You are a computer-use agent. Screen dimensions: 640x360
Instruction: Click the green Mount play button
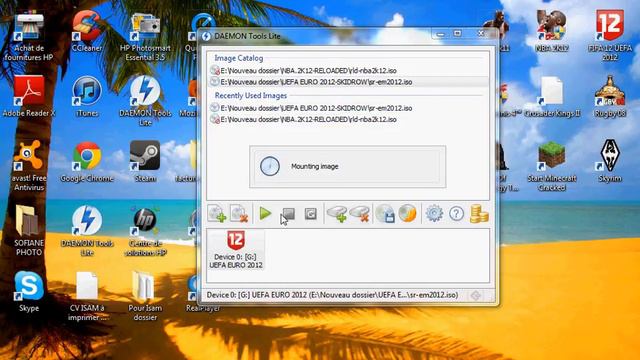pos(265,213)
